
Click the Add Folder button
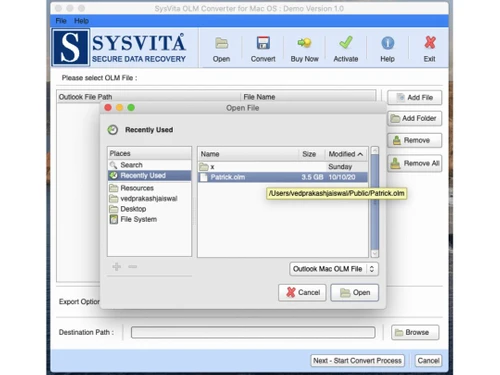[415, 118]
